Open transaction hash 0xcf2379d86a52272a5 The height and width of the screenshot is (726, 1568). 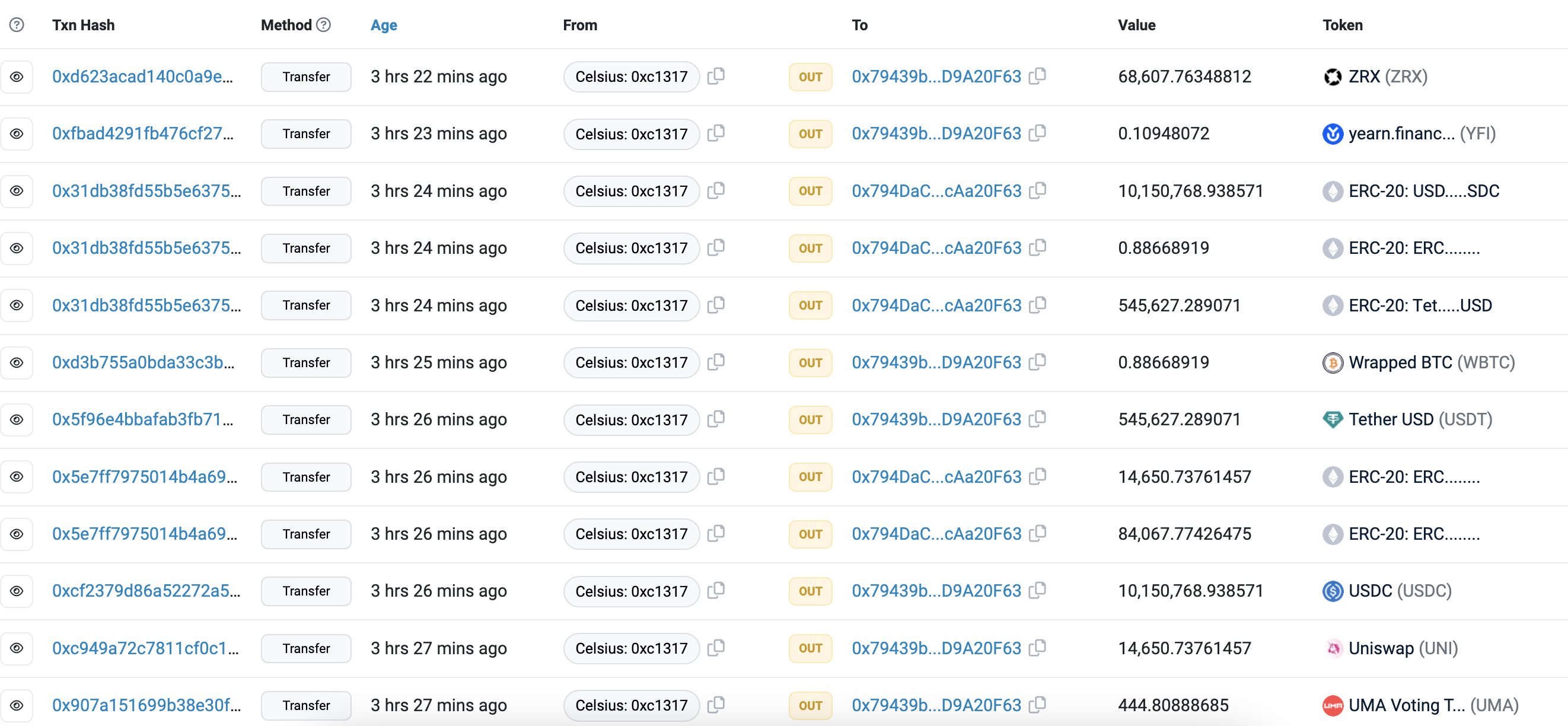(x=146, y=591)
